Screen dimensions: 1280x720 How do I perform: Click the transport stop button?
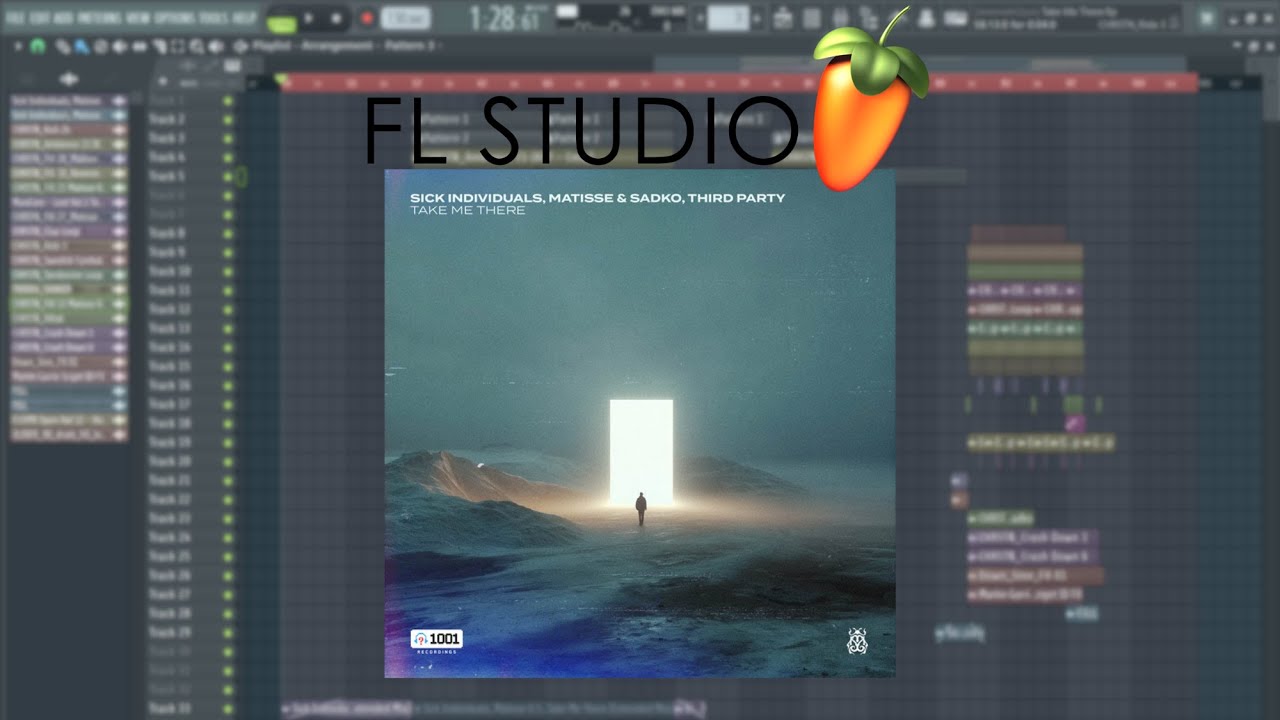[x=336, y=18]
